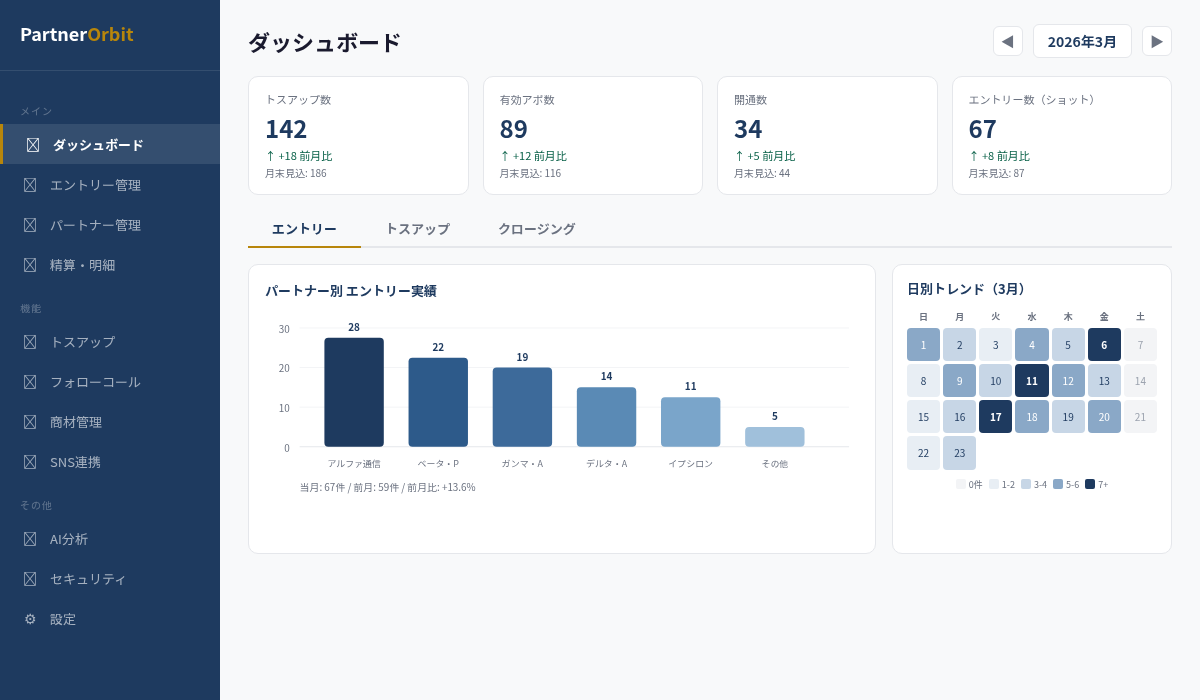This screenshot has width=1200, height=700.
Task: Go to previous month with left arrow
Action: tap(1007, 41)
